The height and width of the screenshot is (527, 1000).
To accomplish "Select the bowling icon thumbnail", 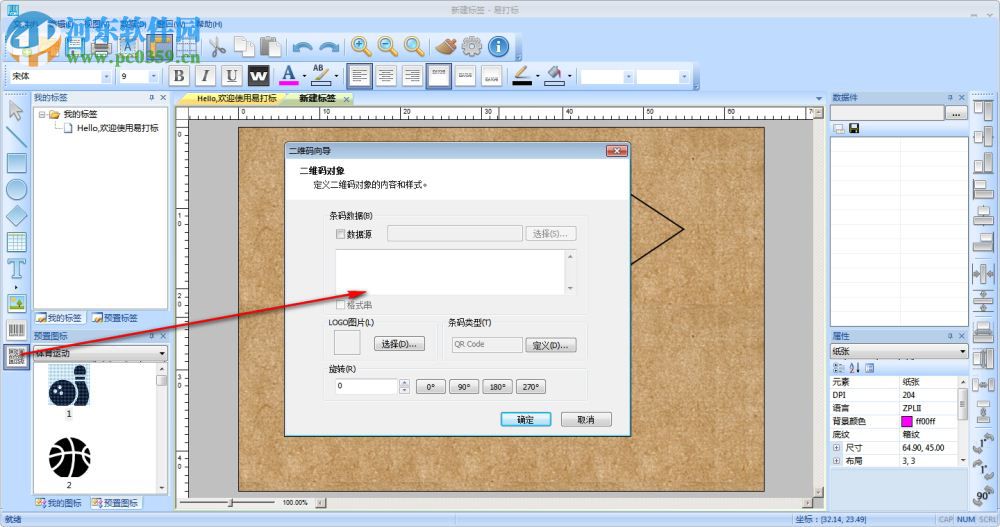I will click(x=69, y=385).
